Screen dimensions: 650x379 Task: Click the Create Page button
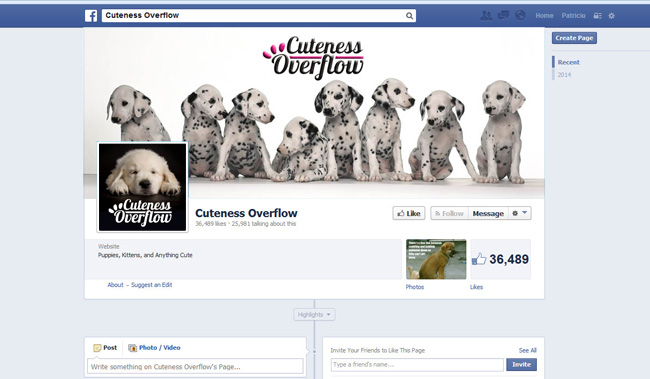click(x=574, y=38)
